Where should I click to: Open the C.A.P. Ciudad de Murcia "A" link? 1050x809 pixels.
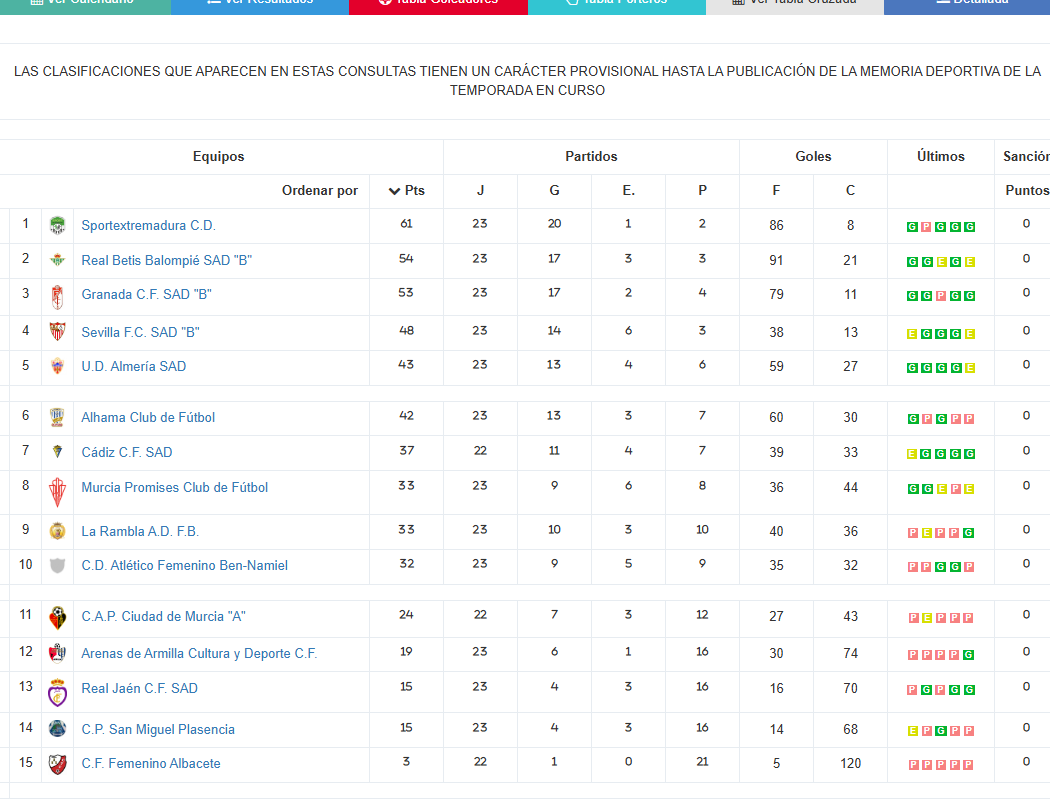pyautogui.click(x=163, y=617)
